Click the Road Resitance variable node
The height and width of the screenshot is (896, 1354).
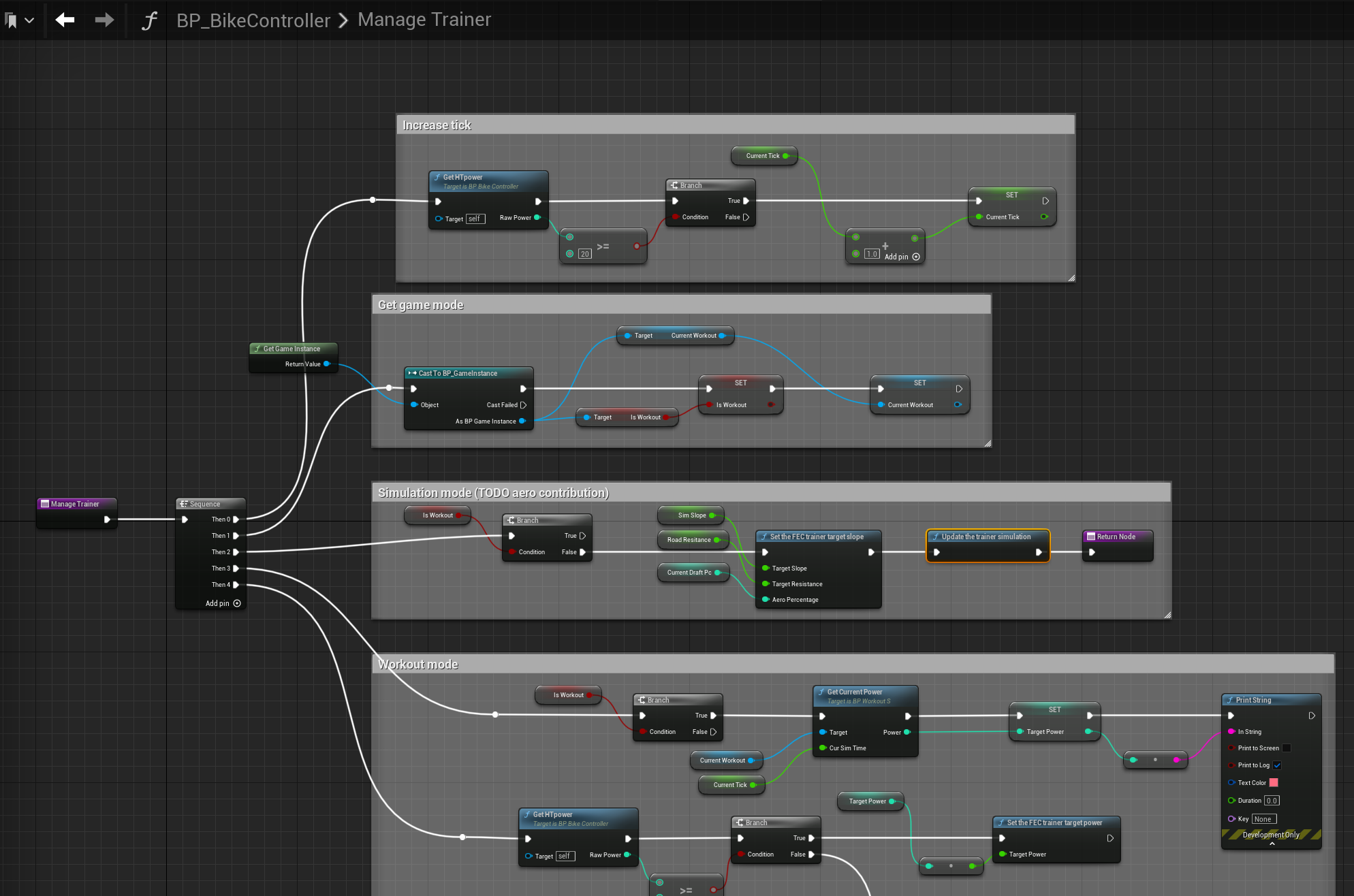[x=693, y=540]
